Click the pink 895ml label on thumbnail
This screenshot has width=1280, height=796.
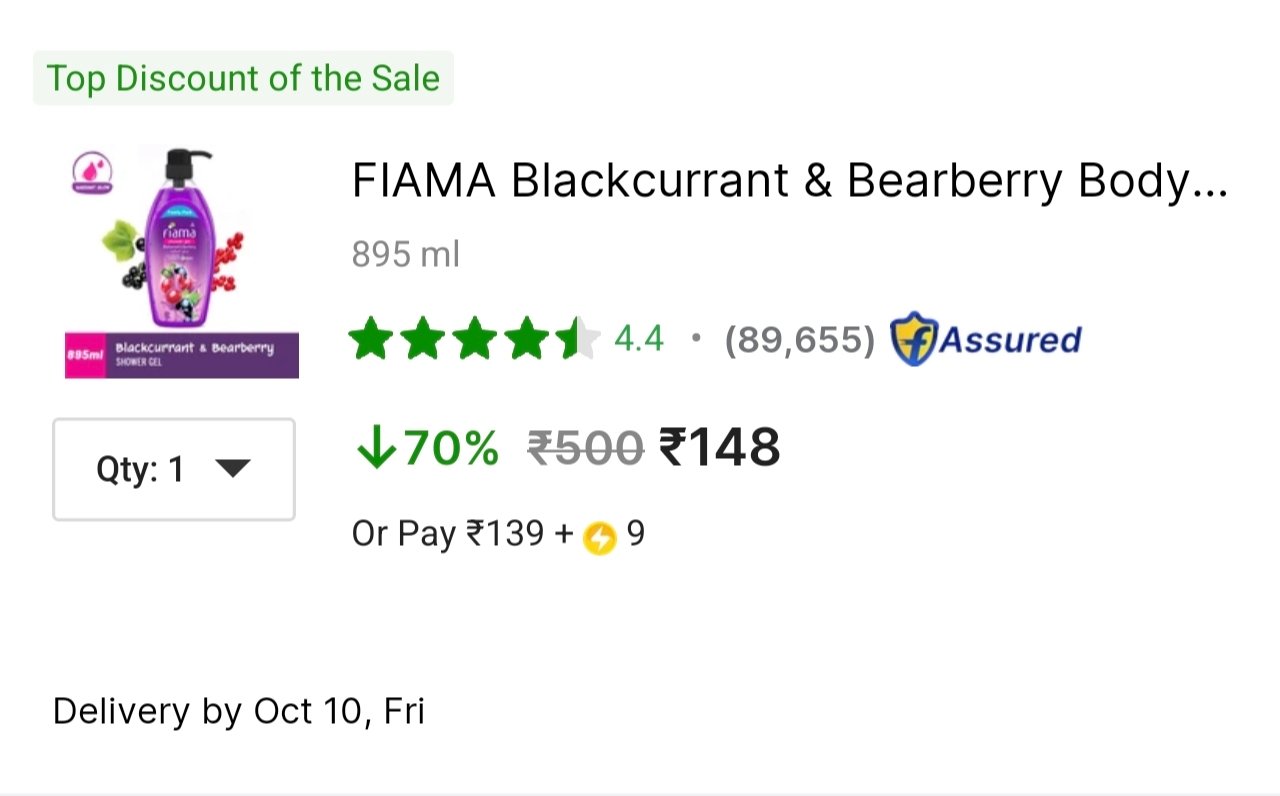pos(86,355)
